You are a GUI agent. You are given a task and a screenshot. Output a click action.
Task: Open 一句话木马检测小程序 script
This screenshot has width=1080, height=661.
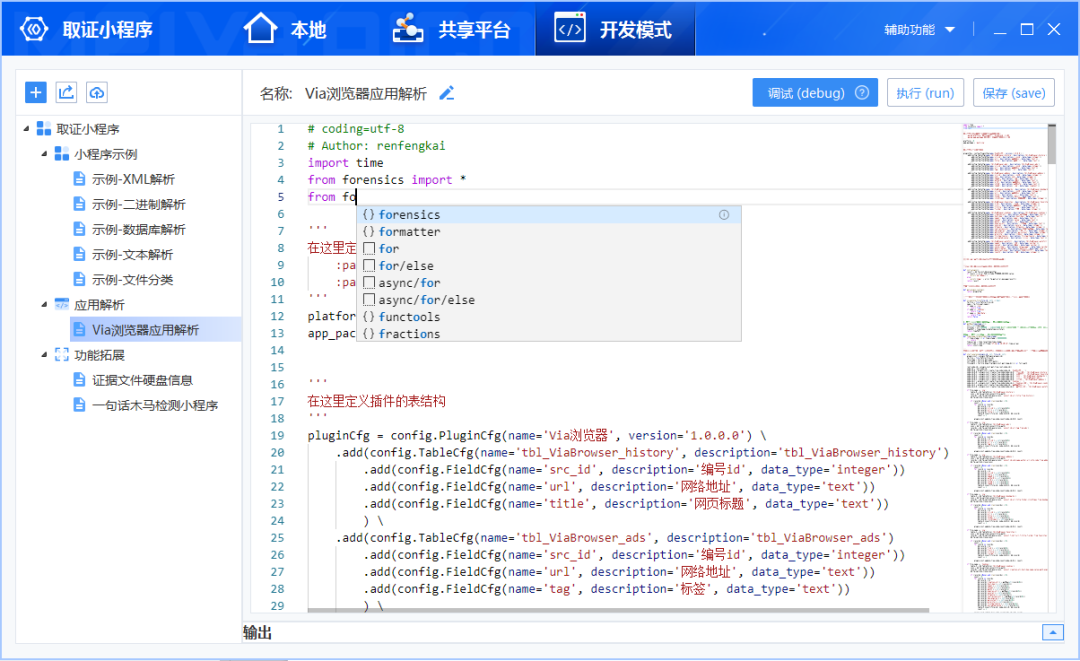coord(155,405)
